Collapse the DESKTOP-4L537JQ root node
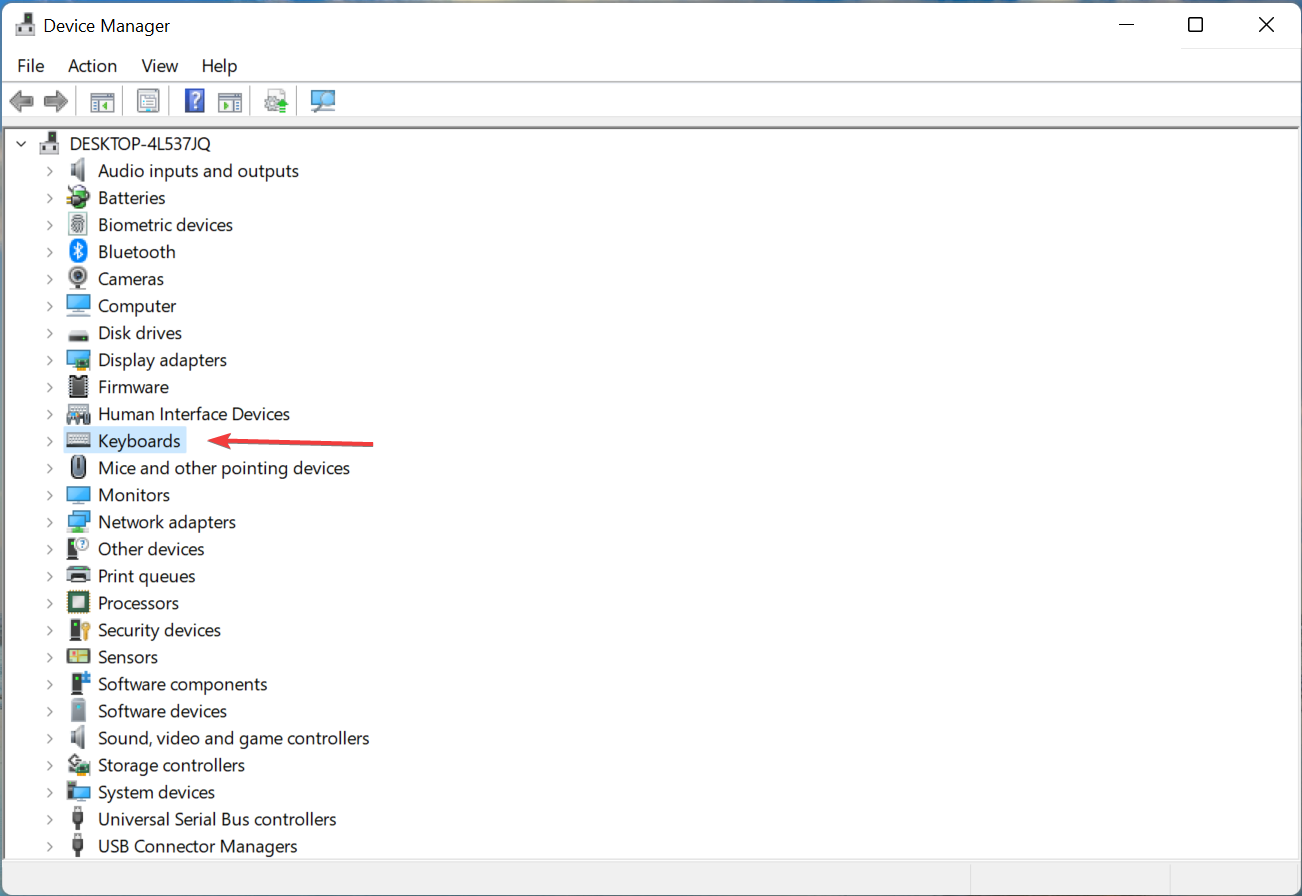Screen dimensions: 1302x896 point(21,143)
